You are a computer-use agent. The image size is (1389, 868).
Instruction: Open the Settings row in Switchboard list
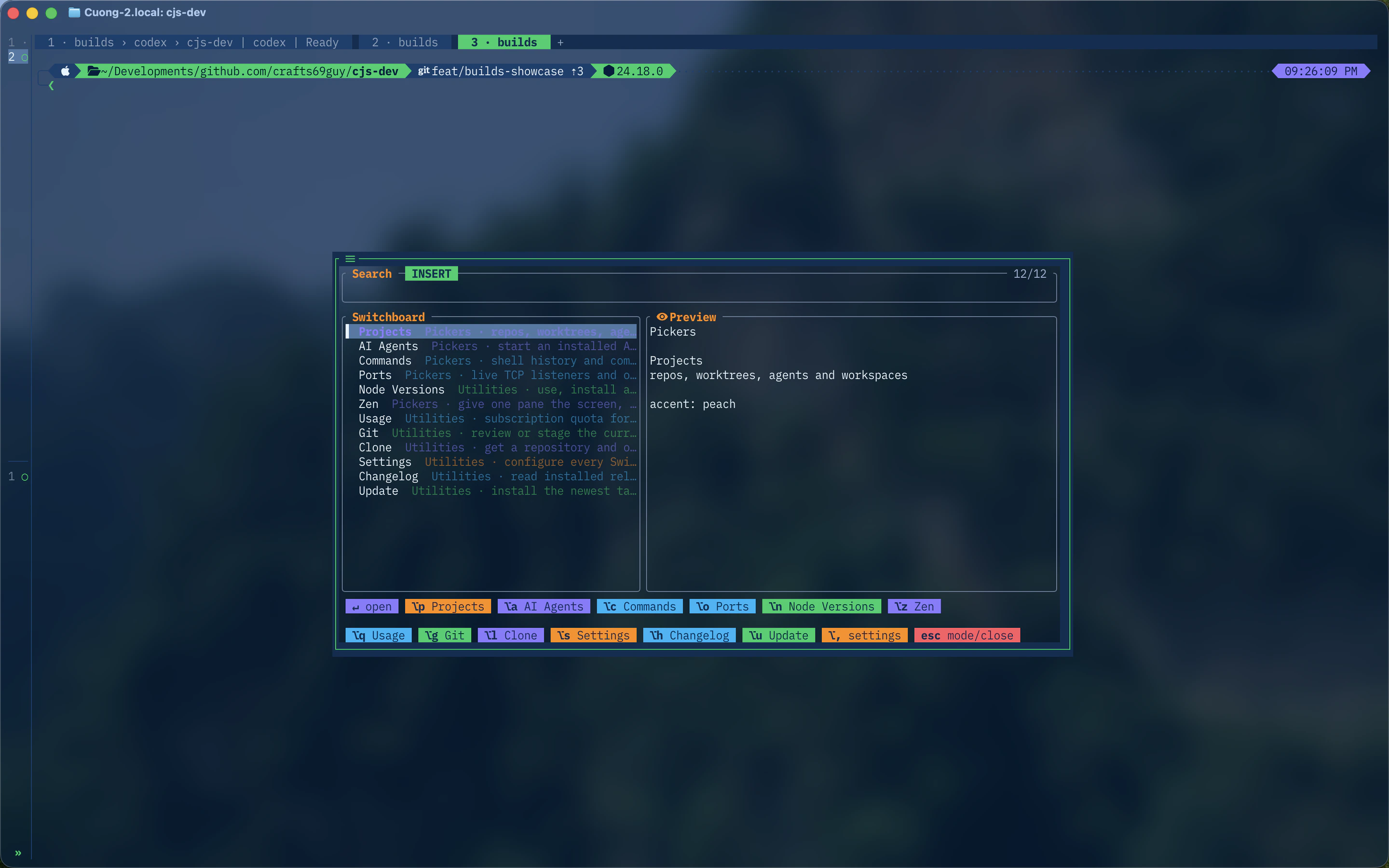pos(491,461)
